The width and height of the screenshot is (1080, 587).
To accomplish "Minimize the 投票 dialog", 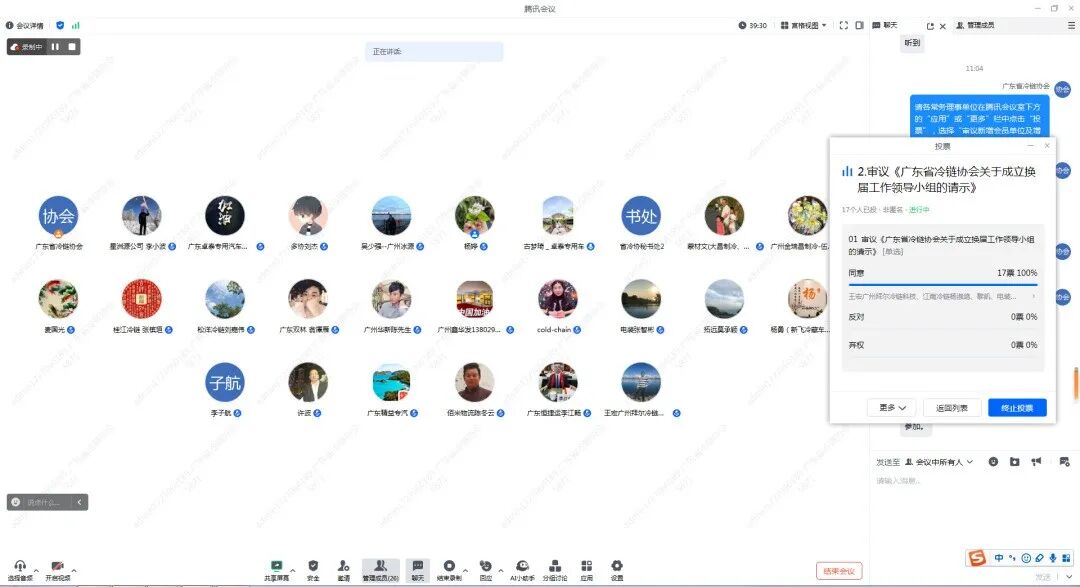I will tap(1030, 146).
